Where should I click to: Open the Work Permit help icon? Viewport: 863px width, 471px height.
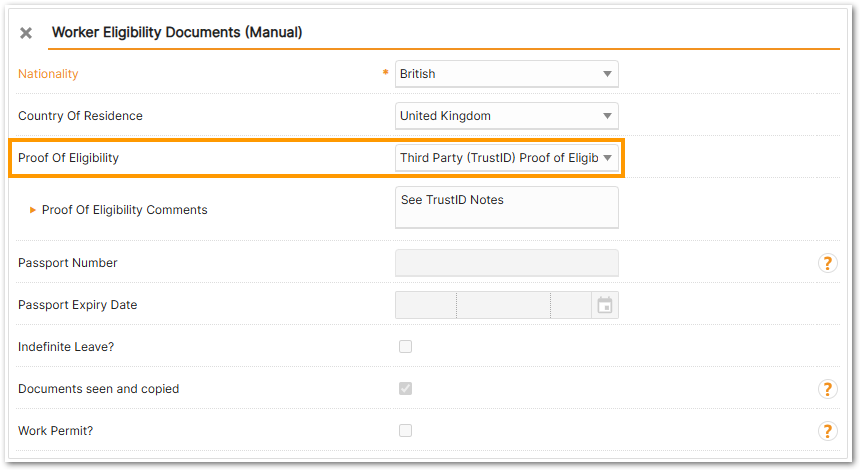tap(827, 431)
